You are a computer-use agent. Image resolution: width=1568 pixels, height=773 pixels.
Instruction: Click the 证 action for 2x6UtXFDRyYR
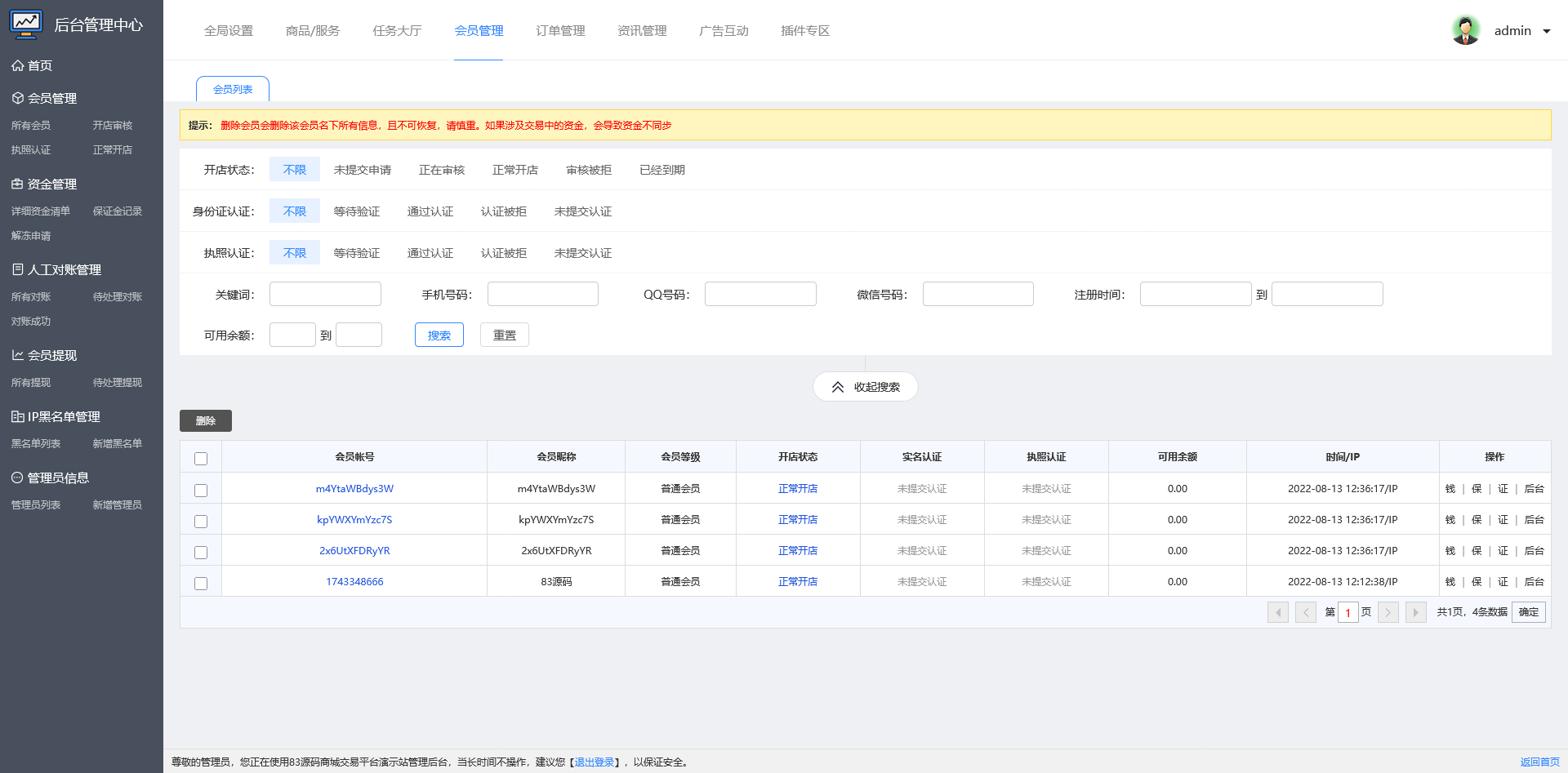click(1503, 551)
